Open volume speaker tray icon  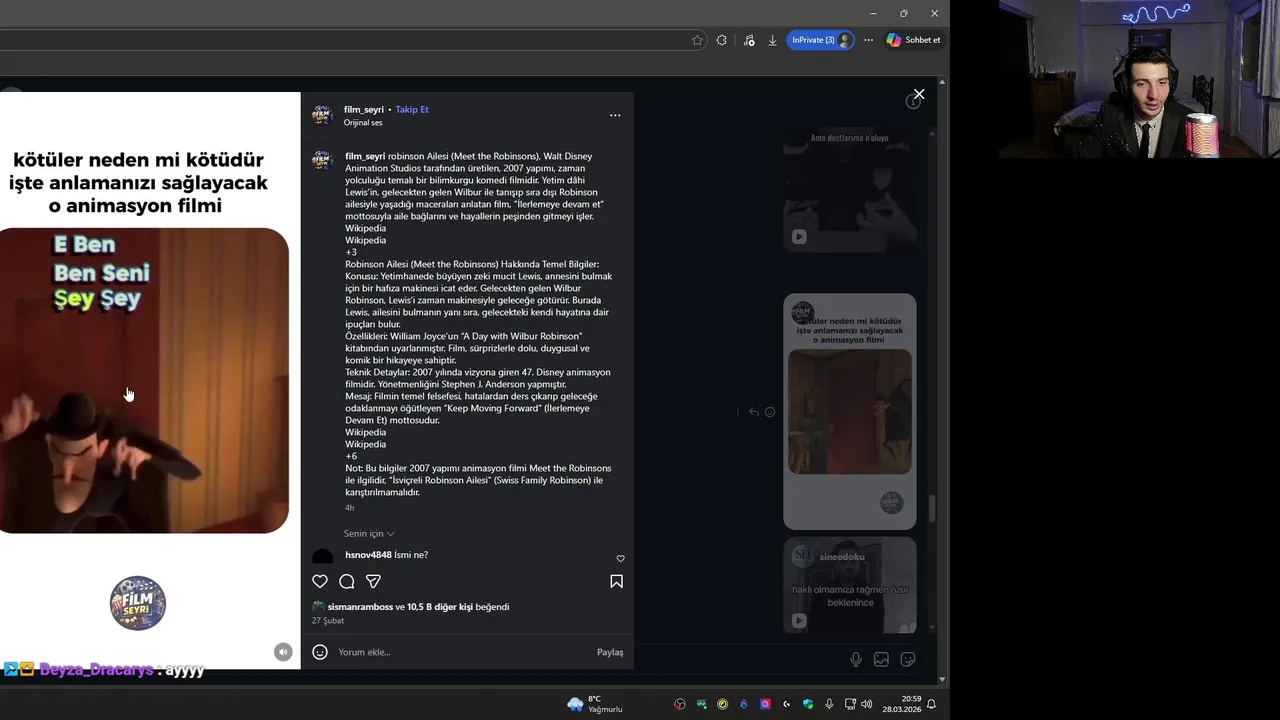[866, 704]
